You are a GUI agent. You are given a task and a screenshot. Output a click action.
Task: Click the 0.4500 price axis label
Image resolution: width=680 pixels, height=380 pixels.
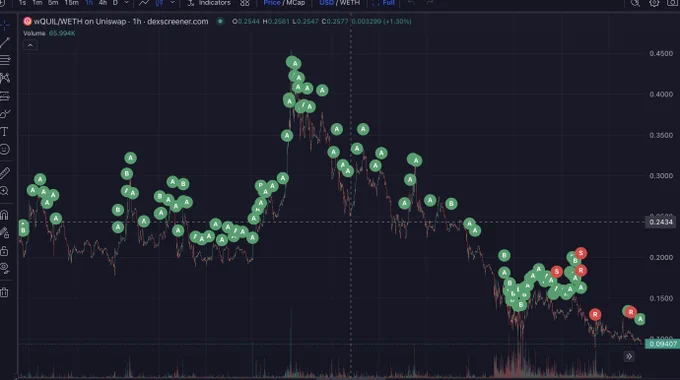(661, 53)
